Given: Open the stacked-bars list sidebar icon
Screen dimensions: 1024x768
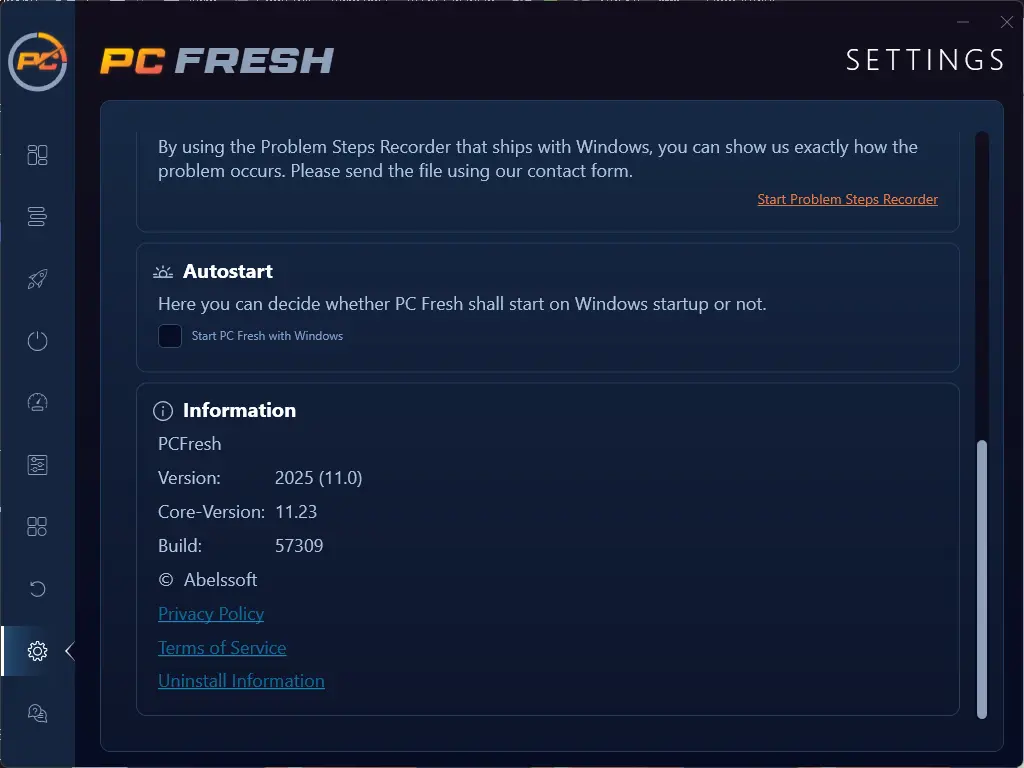Looking at the screenshot, I should tap(37, 217).
